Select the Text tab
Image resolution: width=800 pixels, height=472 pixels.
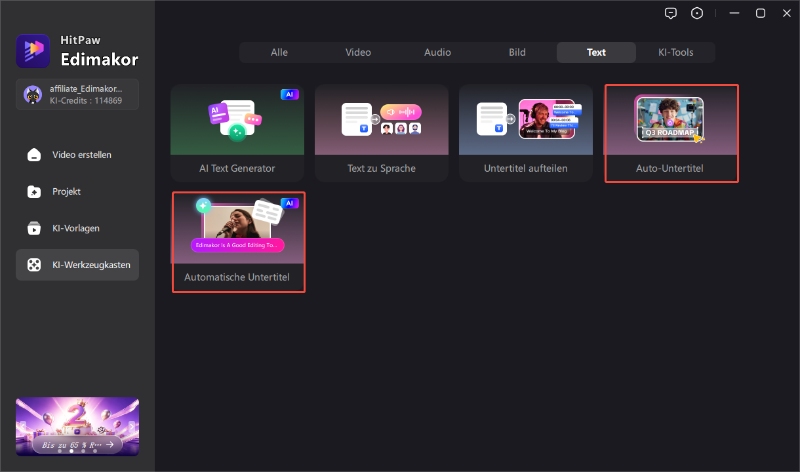pos(596,53)
